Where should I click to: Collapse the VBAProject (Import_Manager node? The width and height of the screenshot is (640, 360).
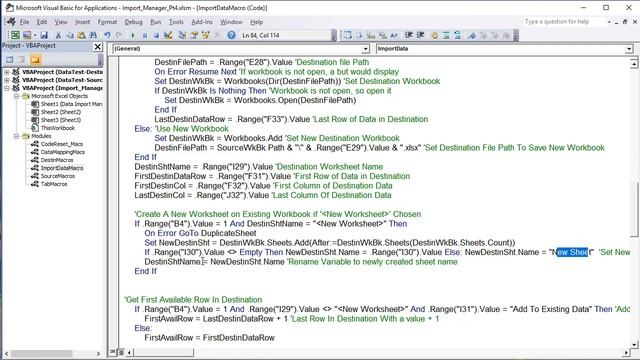click(7, 88)
